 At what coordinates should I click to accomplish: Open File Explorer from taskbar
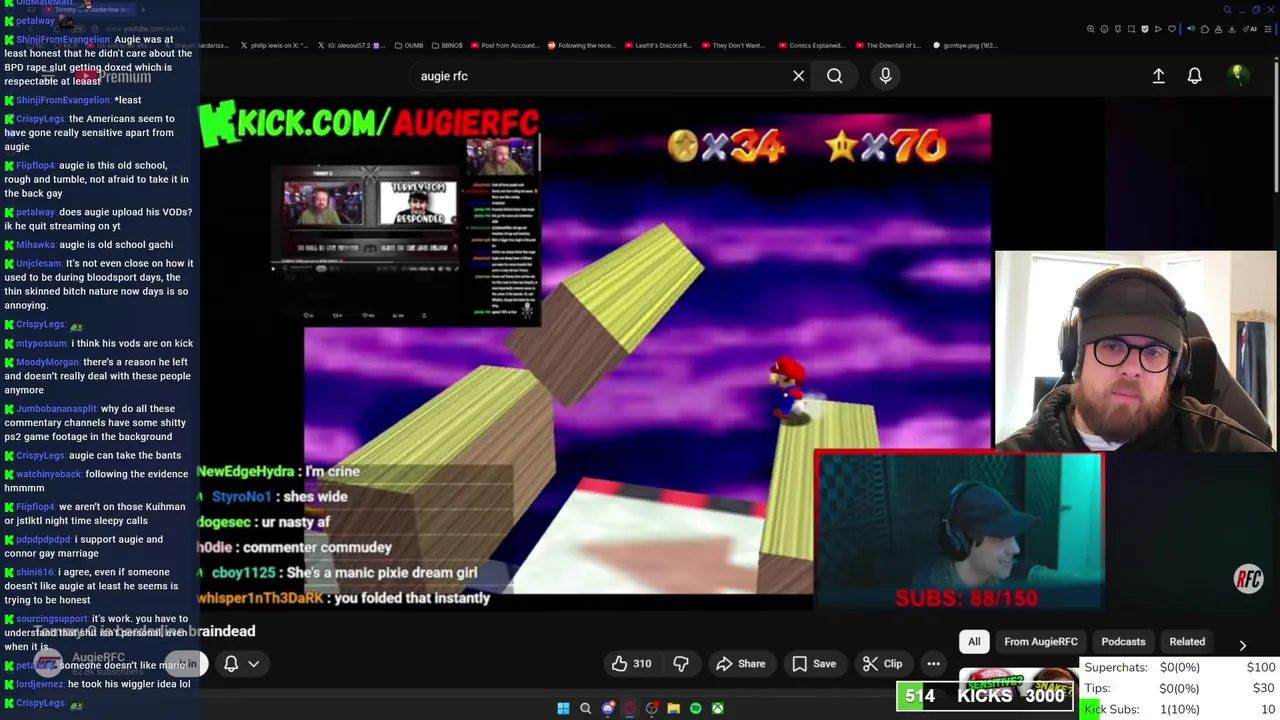coord(673,708)
